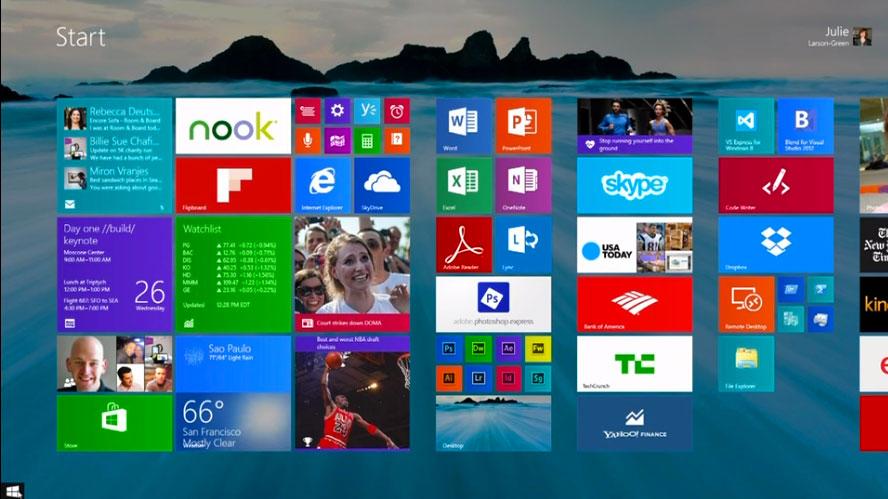
Task: Open the Maps tile
Action: (337, 140)
